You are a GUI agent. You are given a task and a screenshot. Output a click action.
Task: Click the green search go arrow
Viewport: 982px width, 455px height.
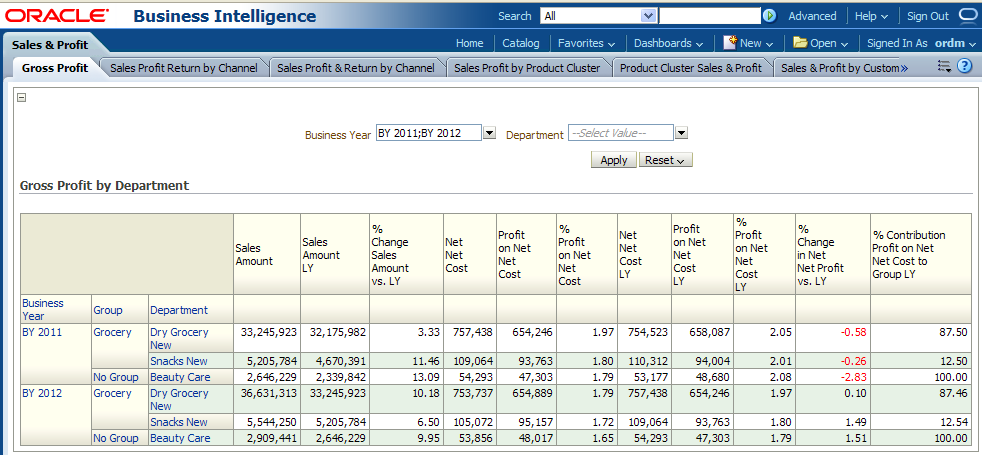769,16
